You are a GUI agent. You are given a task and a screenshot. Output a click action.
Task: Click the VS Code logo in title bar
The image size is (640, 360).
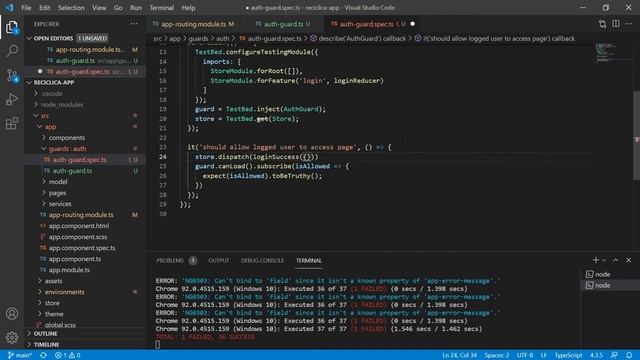click(9, 8)
